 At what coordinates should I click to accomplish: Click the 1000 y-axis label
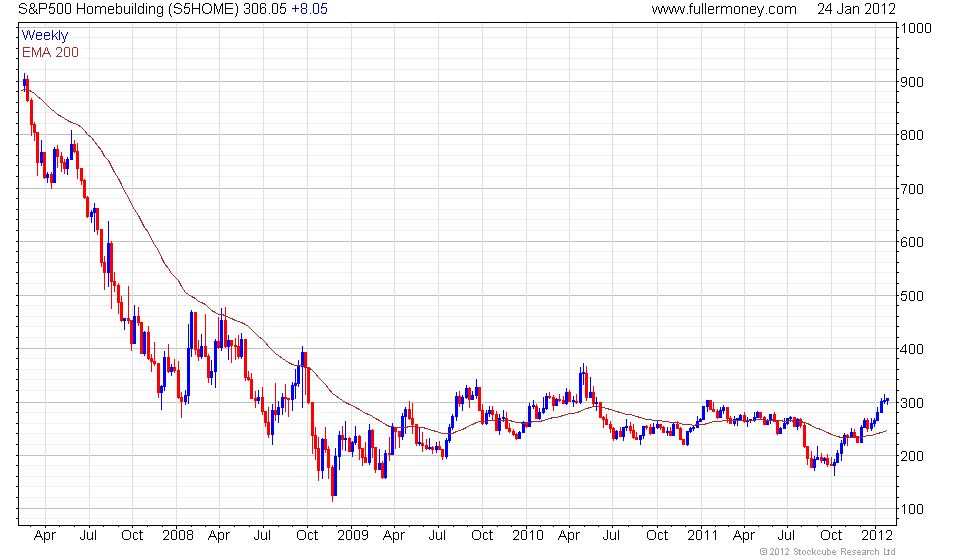point(916,28)
